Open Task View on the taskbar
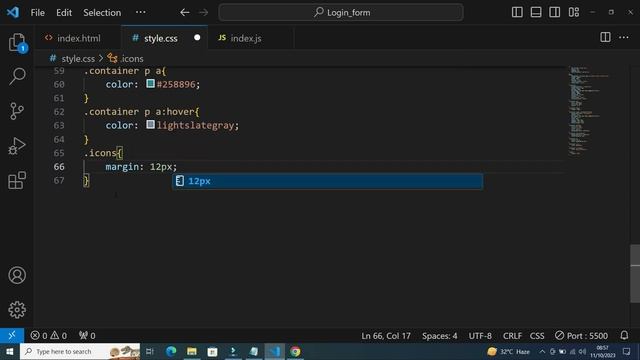 [x=150, y=351]
